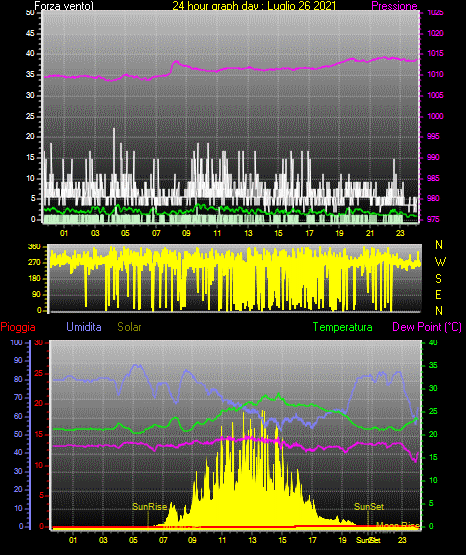Click the 'Moon Rise' marker label
The image size is (466, 555).
(x=397, y=525)
